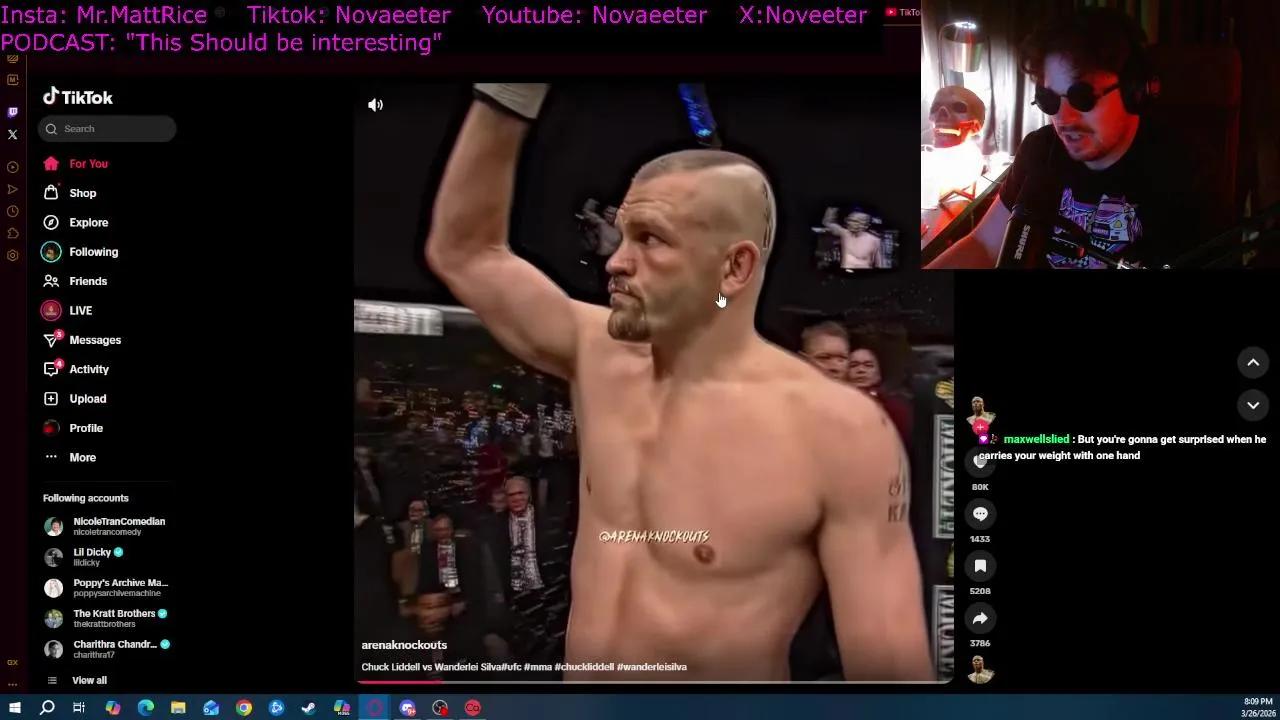This screenshot has height=720, width=1280.
Task: Click the share arrow icon
Action: [980, 618]
